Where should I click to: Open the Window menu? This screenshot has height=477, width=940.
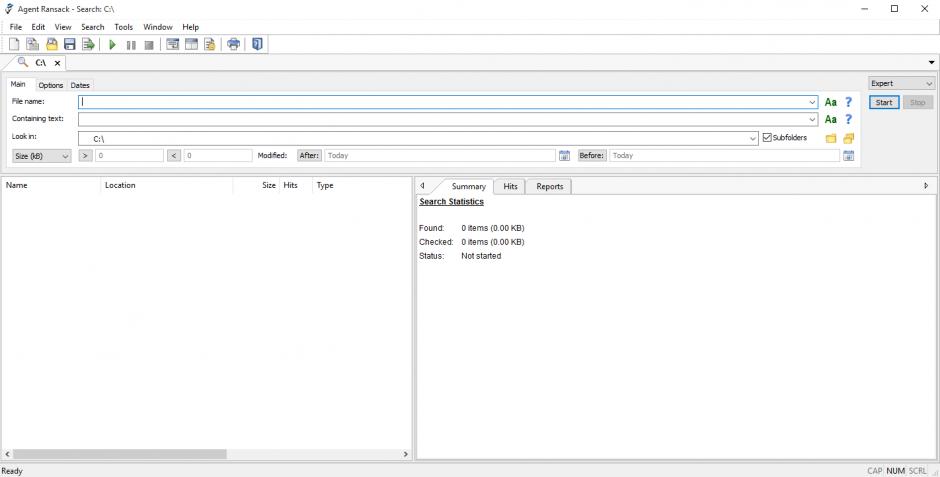click(x=158, y=27)
